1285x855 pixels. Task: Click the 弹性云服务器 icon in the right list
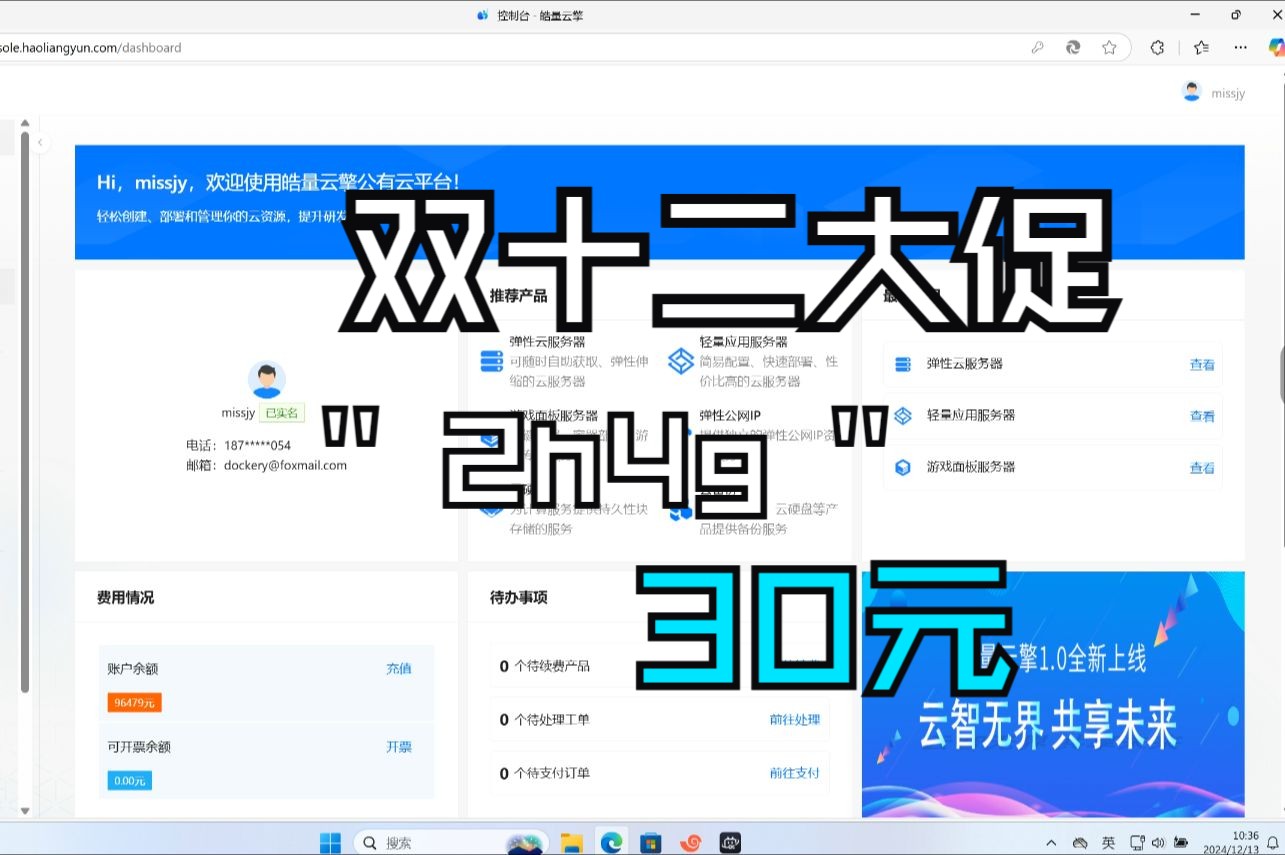tap(903, 364)
